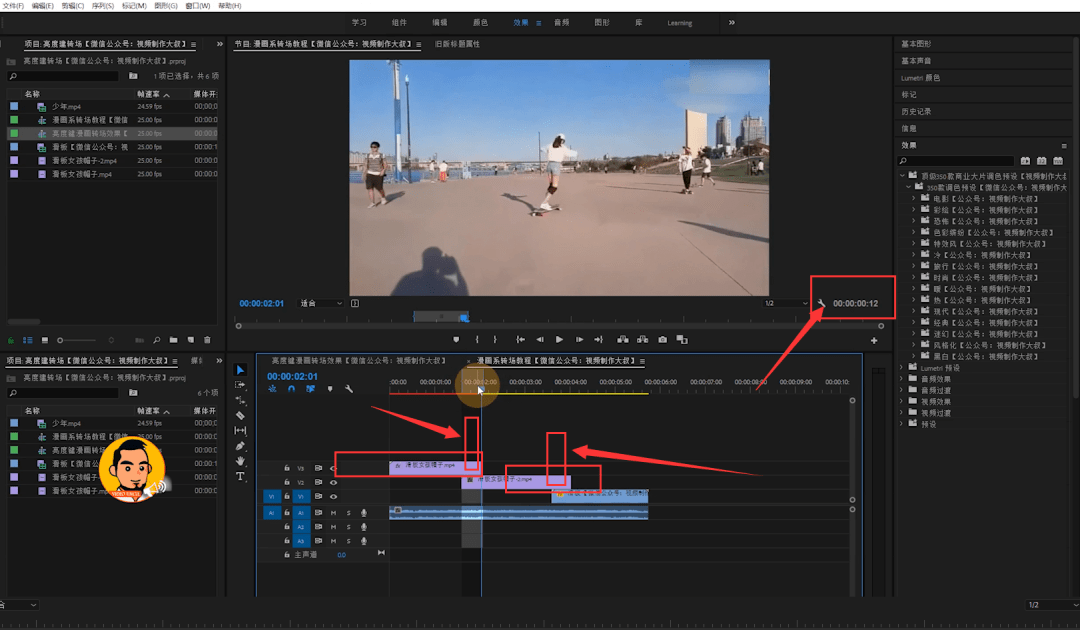Select the Type text tool
Image resolution: width=1080 pixels, height=630 pixels.
(240, 476)
